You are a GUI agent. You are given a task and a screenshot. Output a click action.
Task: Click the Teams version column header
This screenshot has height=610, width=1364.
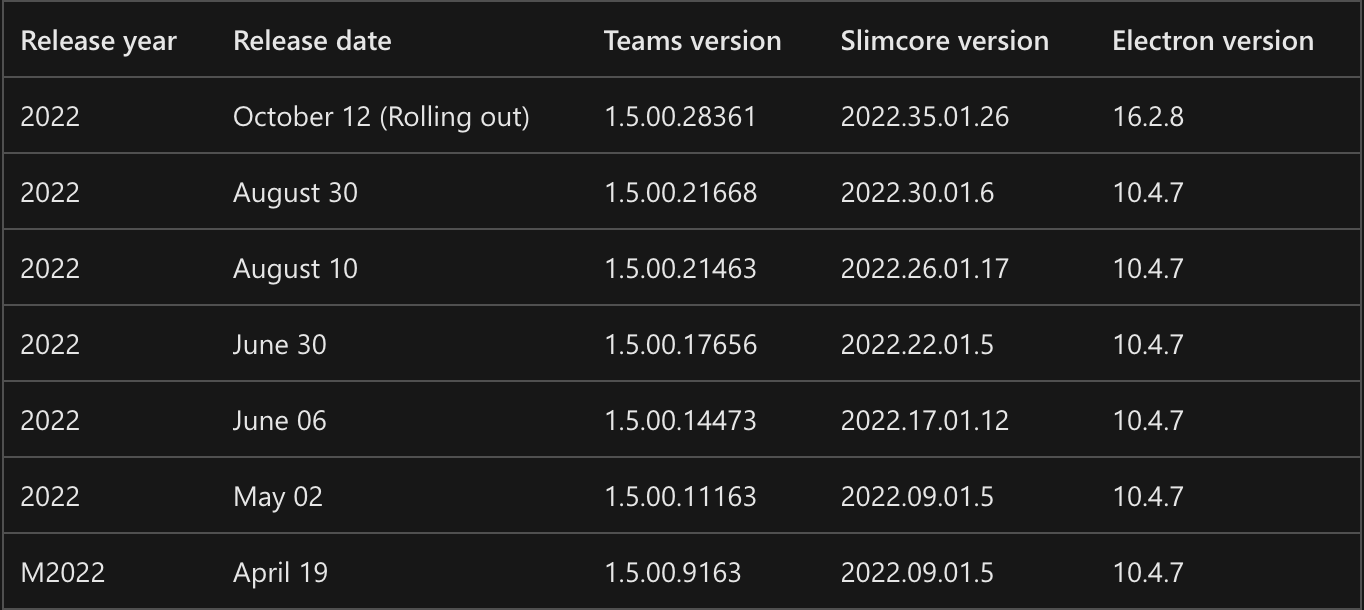click(692, 41)
